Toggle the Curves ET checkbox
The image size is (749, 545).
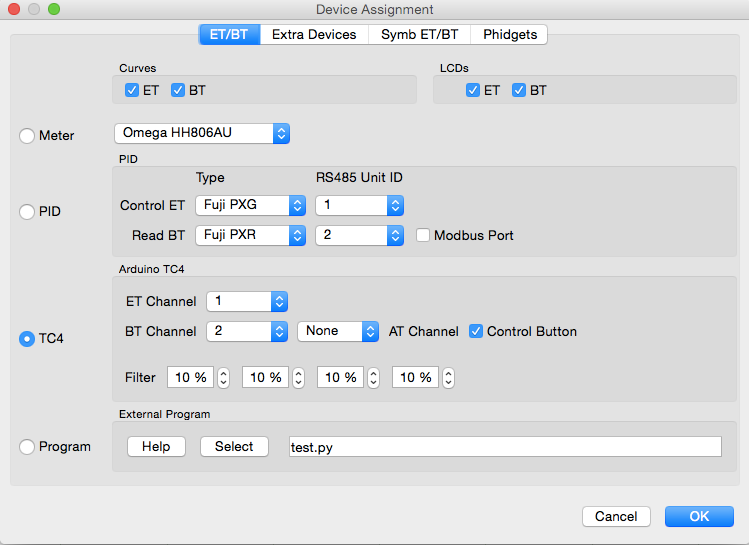(x=131, y=90)
